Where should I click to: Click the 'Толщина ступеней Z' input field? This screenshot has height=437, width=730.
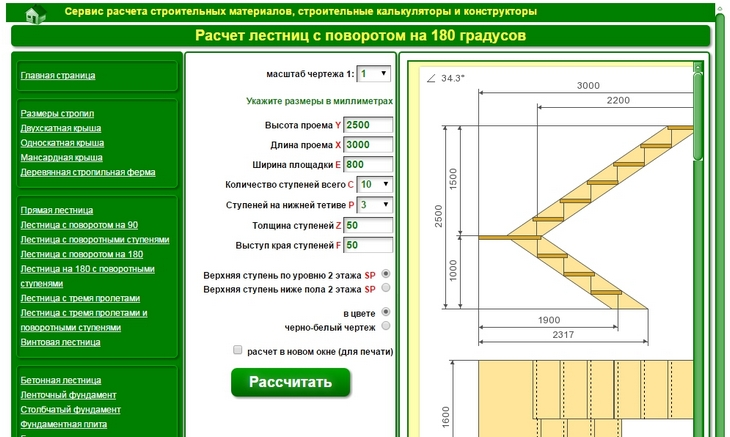point(368,225)
